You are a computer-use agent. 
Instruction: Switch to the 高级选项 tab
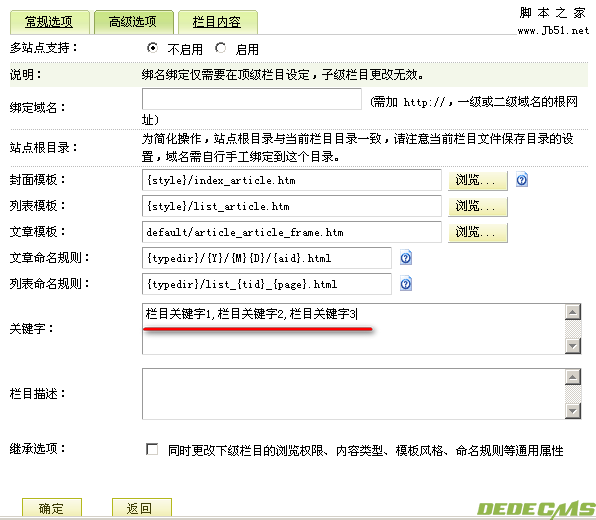coord(133,22)
